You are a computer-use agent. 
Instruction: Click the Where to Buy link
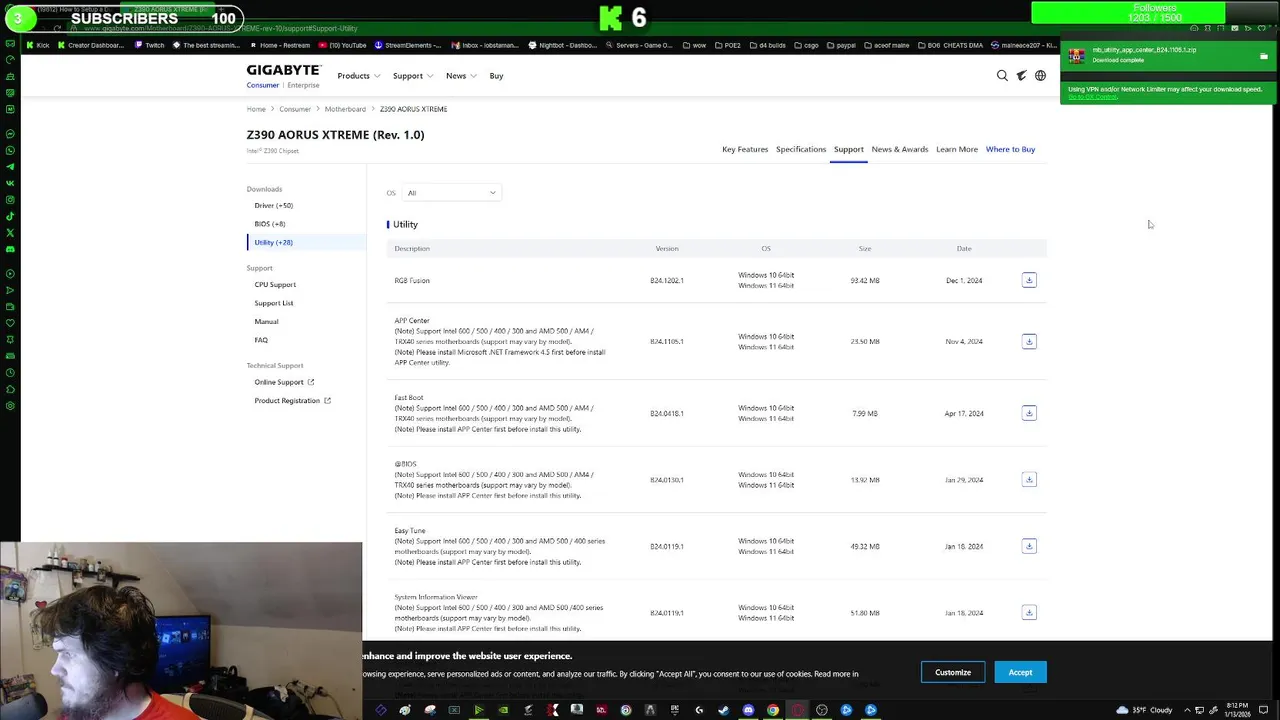tap(1010, 149)
